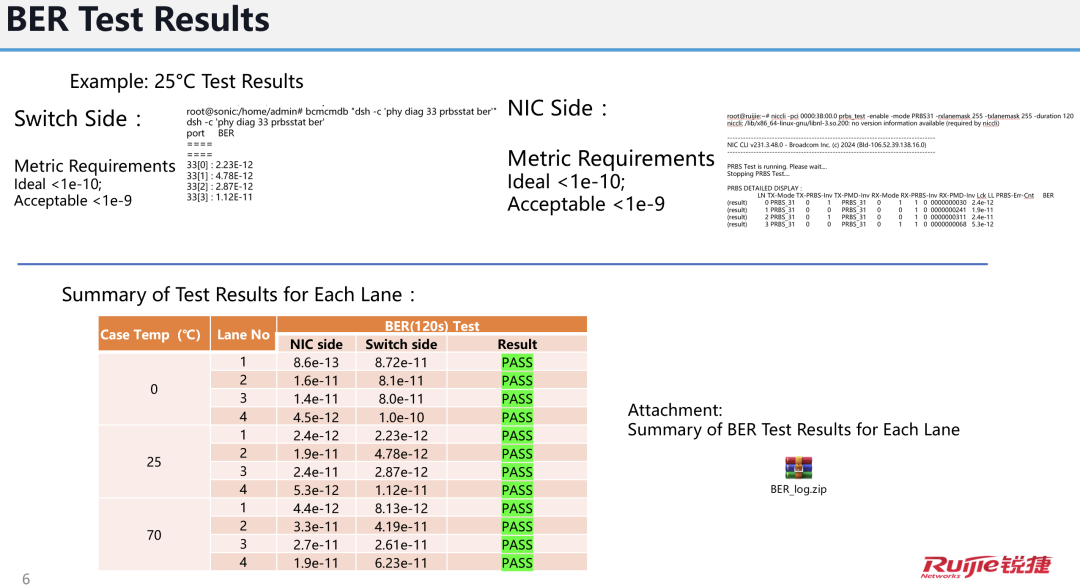The image size is (1080, 588).
Task: Click the case temperature cell "70"
Action: pyautogui.click(x=154, y=535)
